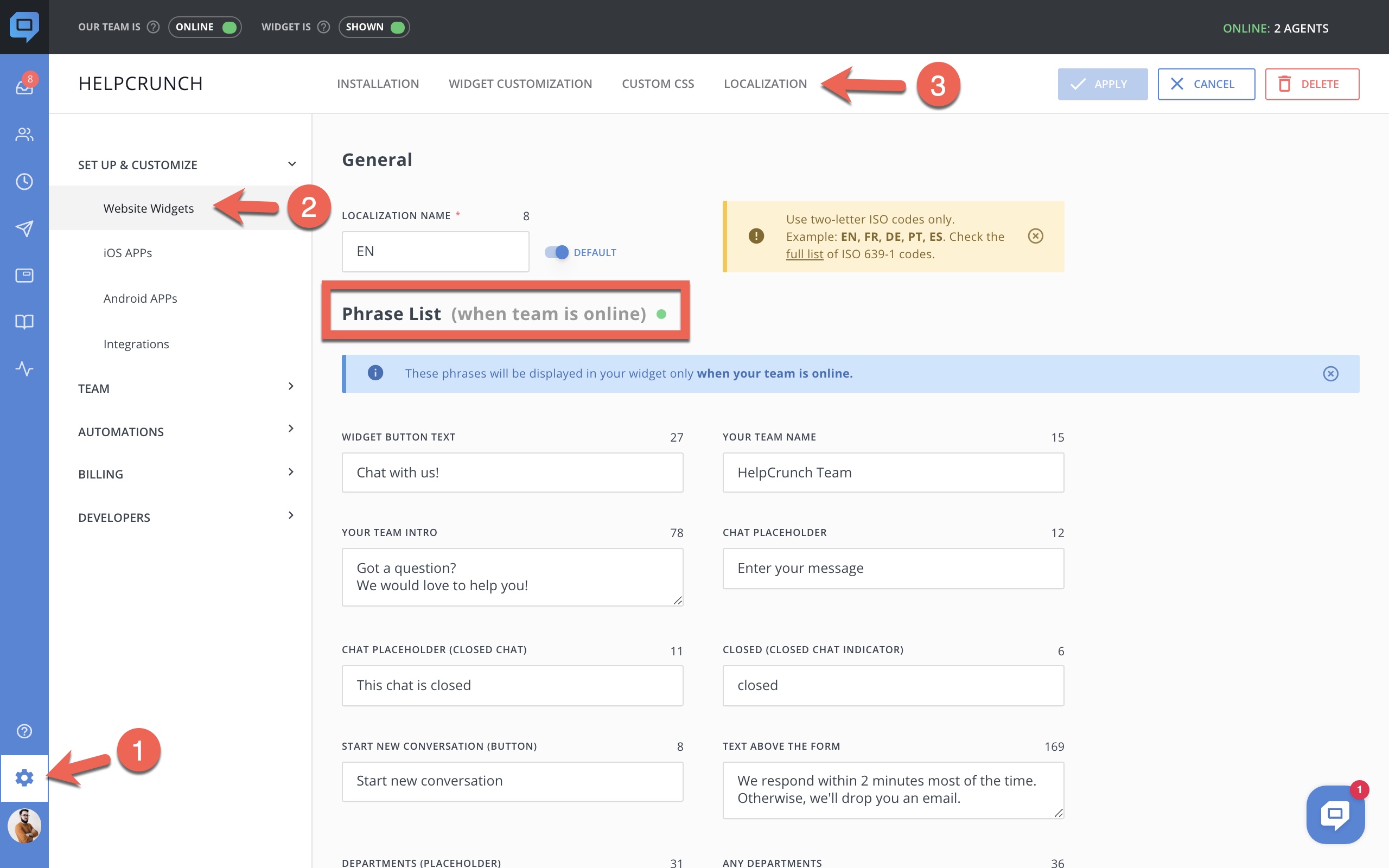Click the Your Team Name field
Image resolution: width=1389 pixels, height=868 pixels.
893,473
